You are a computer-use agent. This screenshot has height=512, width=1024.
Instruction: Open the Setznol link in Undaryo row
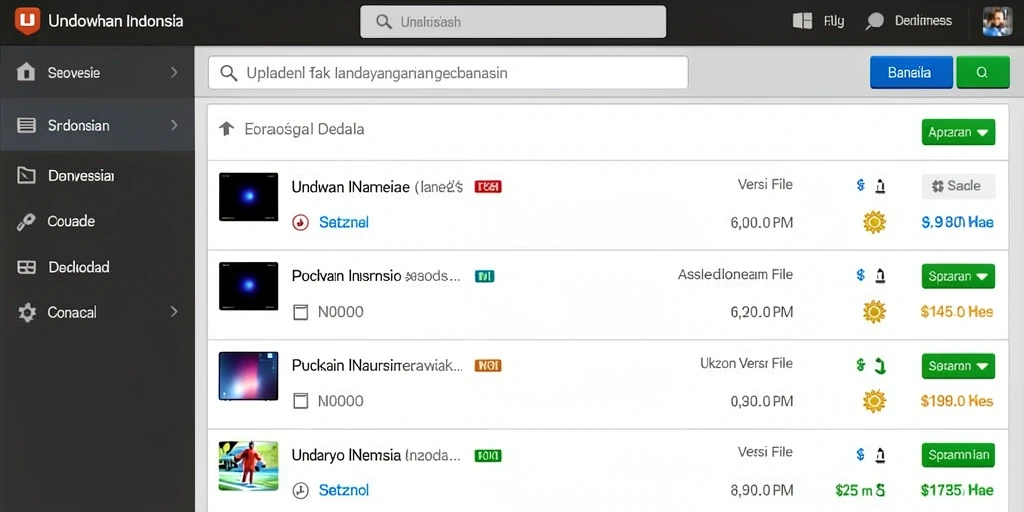click(344, 490)
